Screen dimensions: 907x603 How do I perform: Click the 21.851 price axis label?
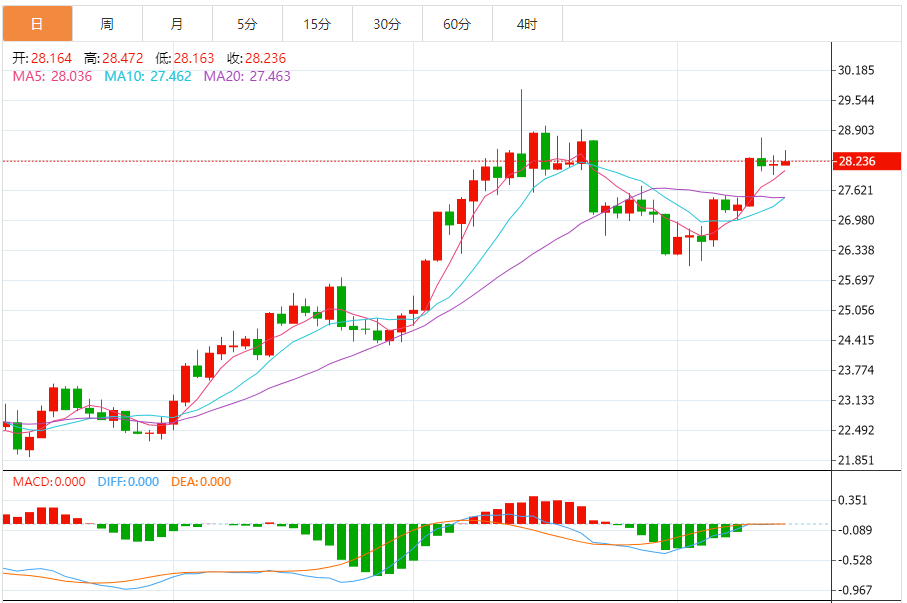[856, 461]
